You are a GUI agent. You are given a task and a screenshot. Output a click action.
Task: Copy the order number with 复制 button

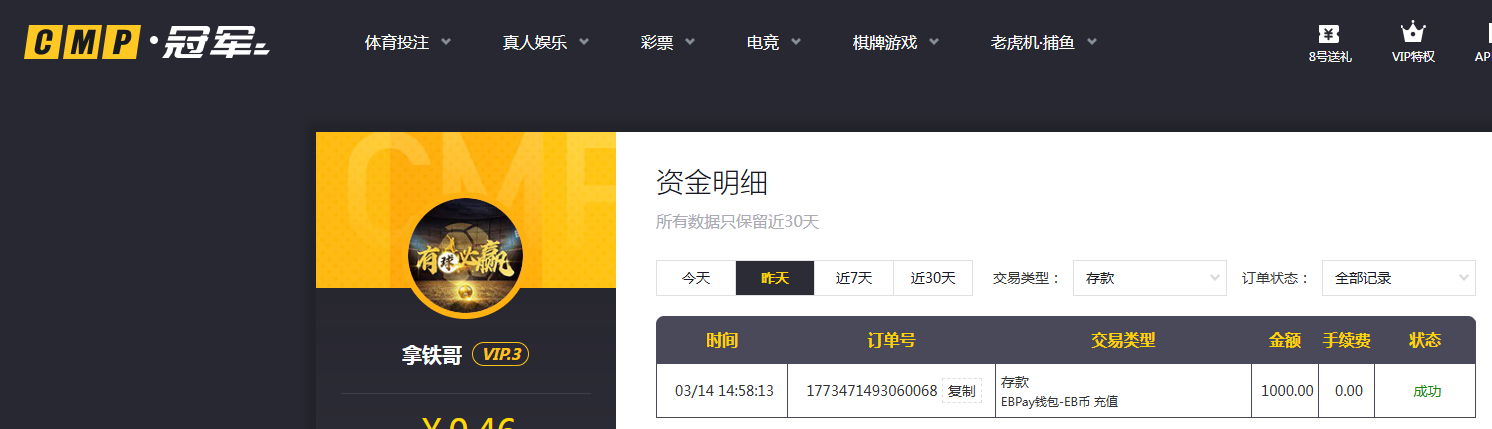click(961, 391)
